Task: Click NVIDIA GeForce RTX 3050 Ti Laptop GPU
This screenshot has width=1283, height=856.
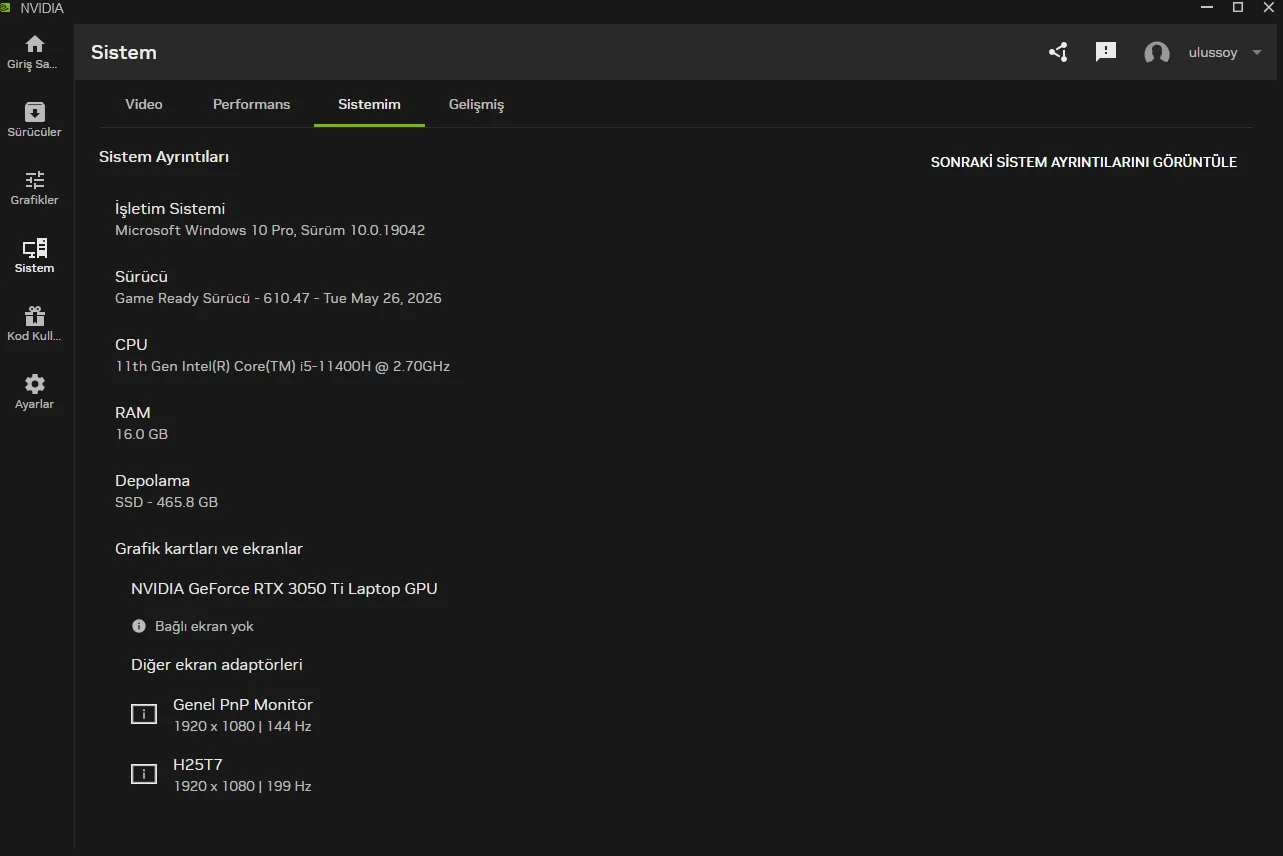Action: [x=284, y=588]
